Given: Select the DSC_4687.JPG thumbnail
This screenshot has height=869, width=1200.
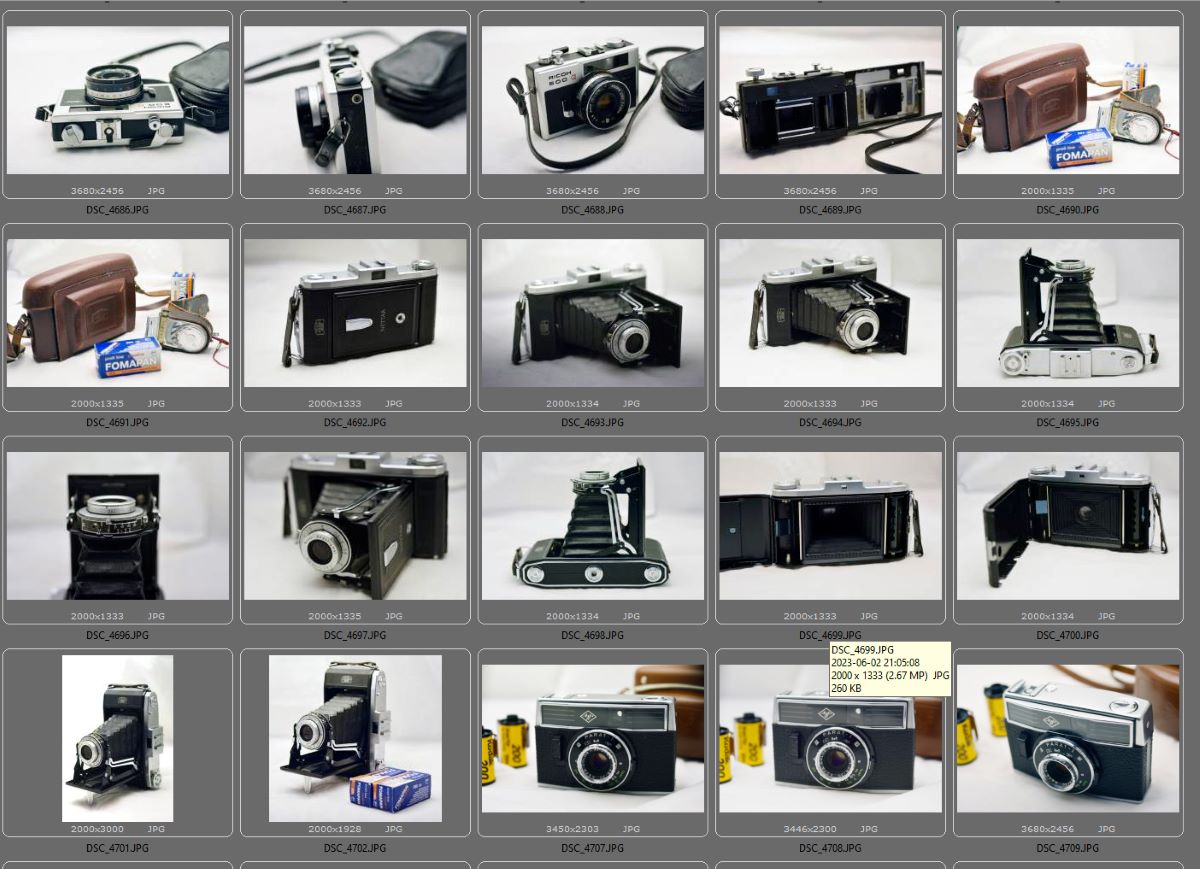Looking at the screenshot, I should click(x=355, y=100).
